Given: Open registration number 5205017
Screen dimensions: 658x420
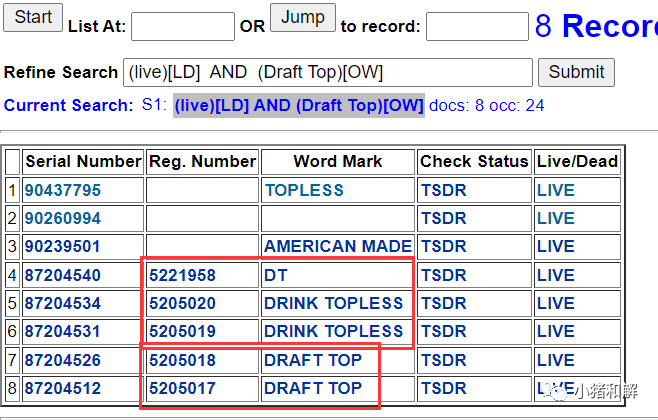Looking at the screenshot, I should tap(182, 389).
